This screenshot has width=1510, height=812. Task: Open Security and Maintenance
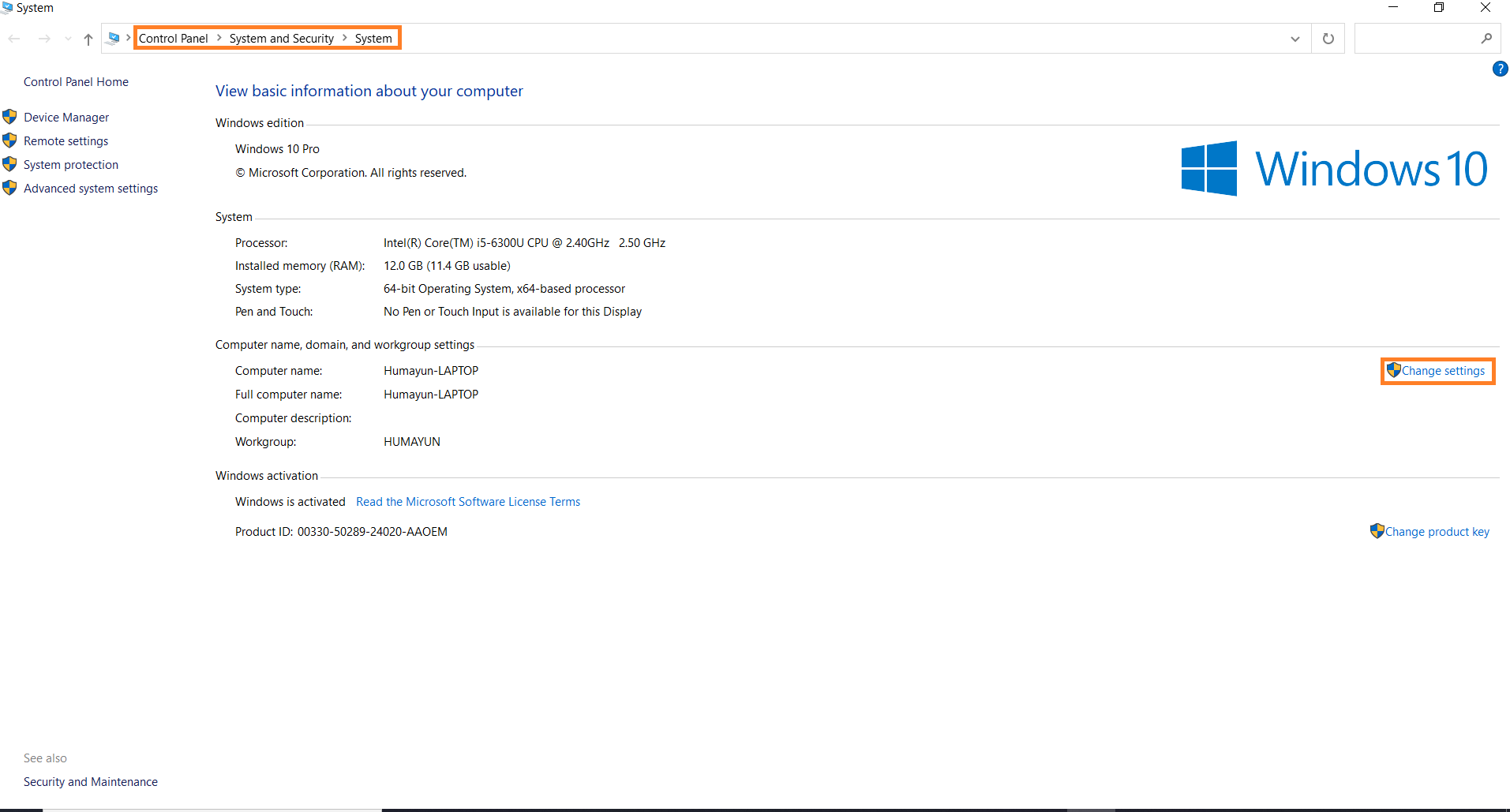pos(91,782)
